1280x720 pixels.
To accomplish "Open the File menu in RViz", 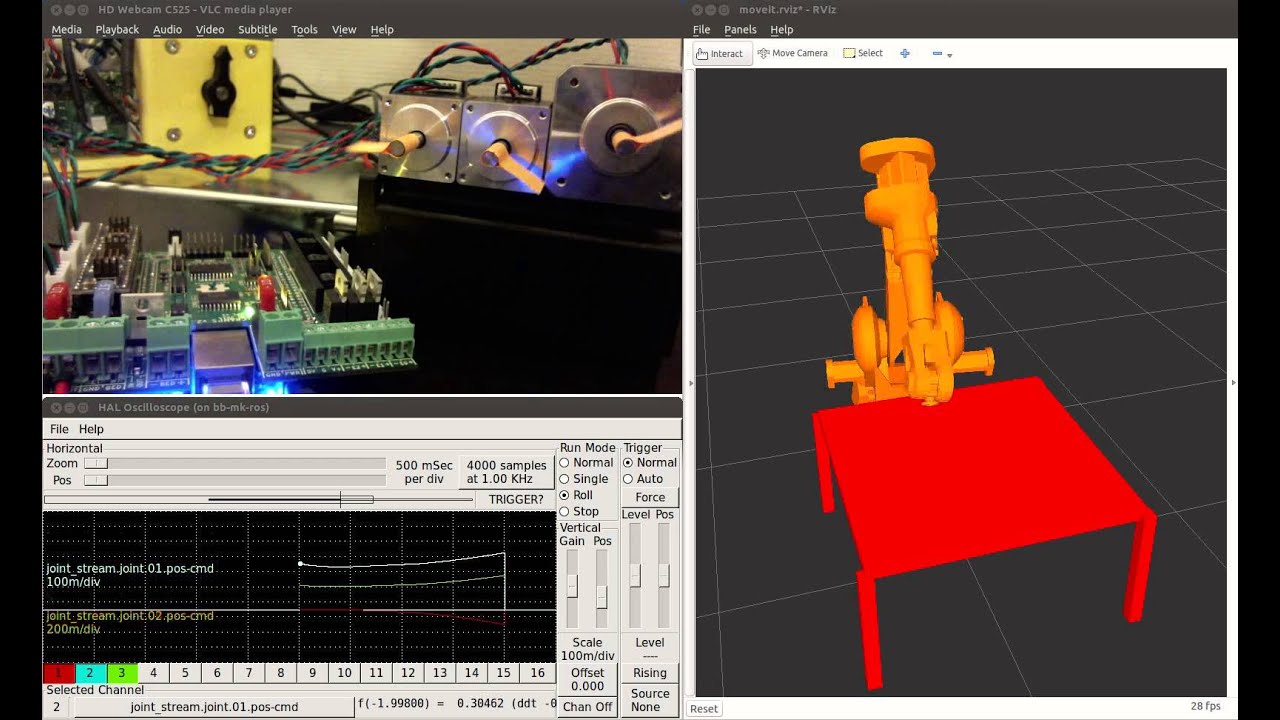I will (x=702, y=30).
